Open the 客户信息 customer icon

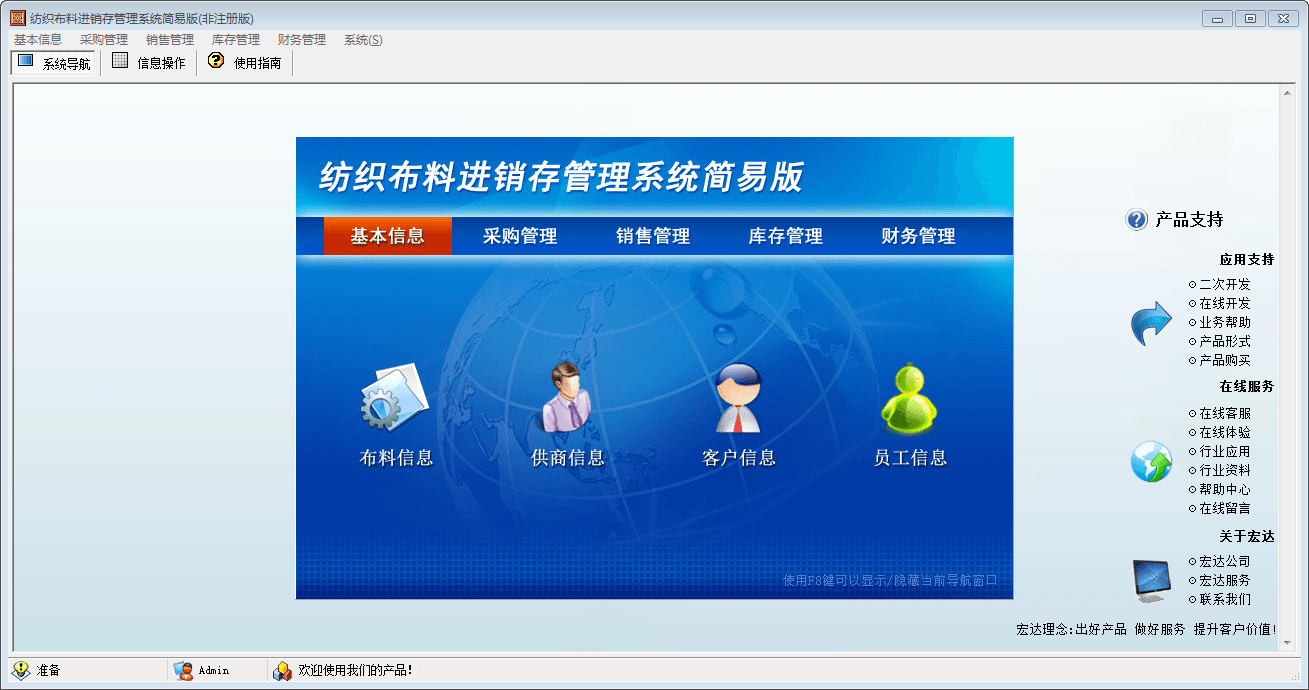(x=738, y=398)
